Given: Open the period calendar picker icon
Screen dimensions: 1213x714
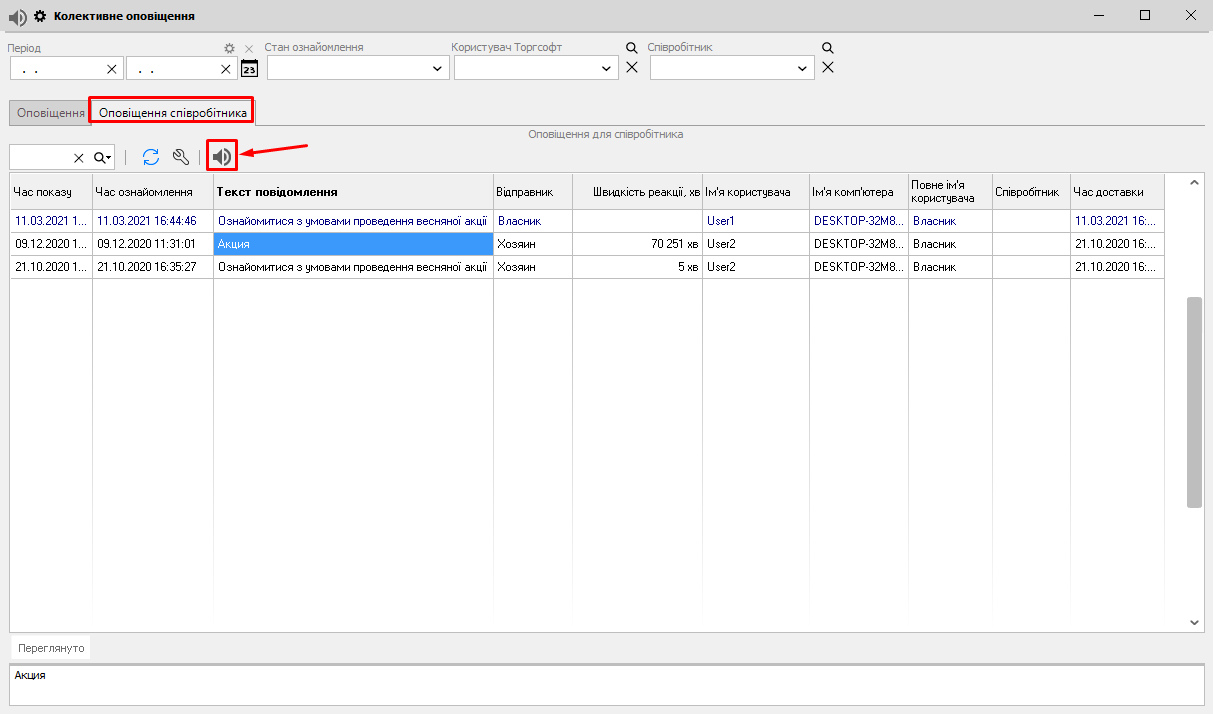Looking at the screenshot, I should click(x=250, y=68).
